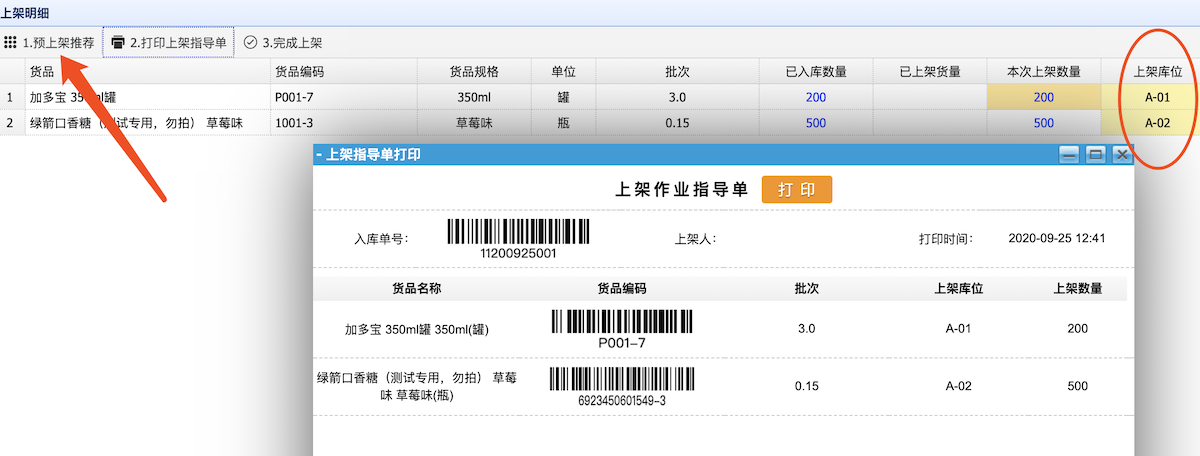The height and width of the screenshot is (456, 1200).
Task: Click the 上架库位 header in main grid
Action: [x=1158, y=71]
